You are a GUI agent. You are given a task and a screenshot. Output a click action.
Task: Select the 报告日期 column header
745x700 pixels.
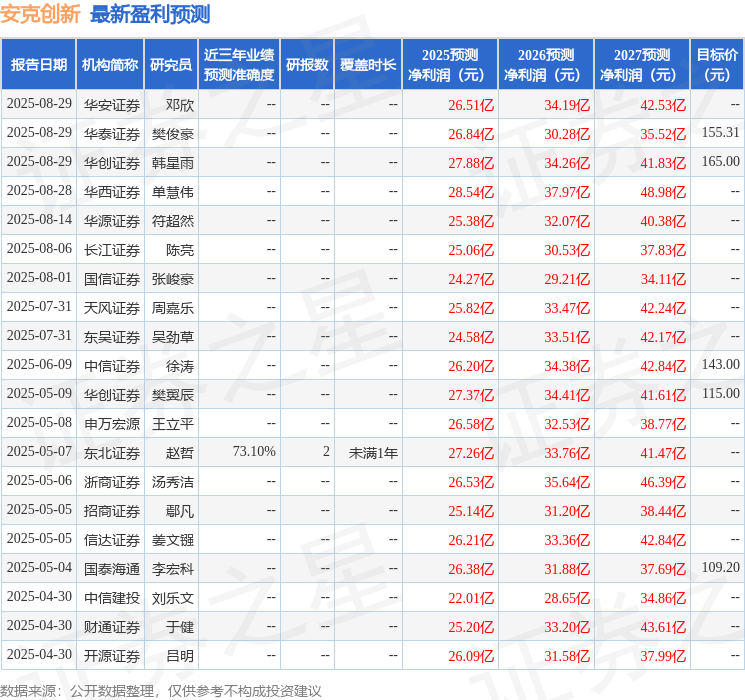tap(39, 65)
